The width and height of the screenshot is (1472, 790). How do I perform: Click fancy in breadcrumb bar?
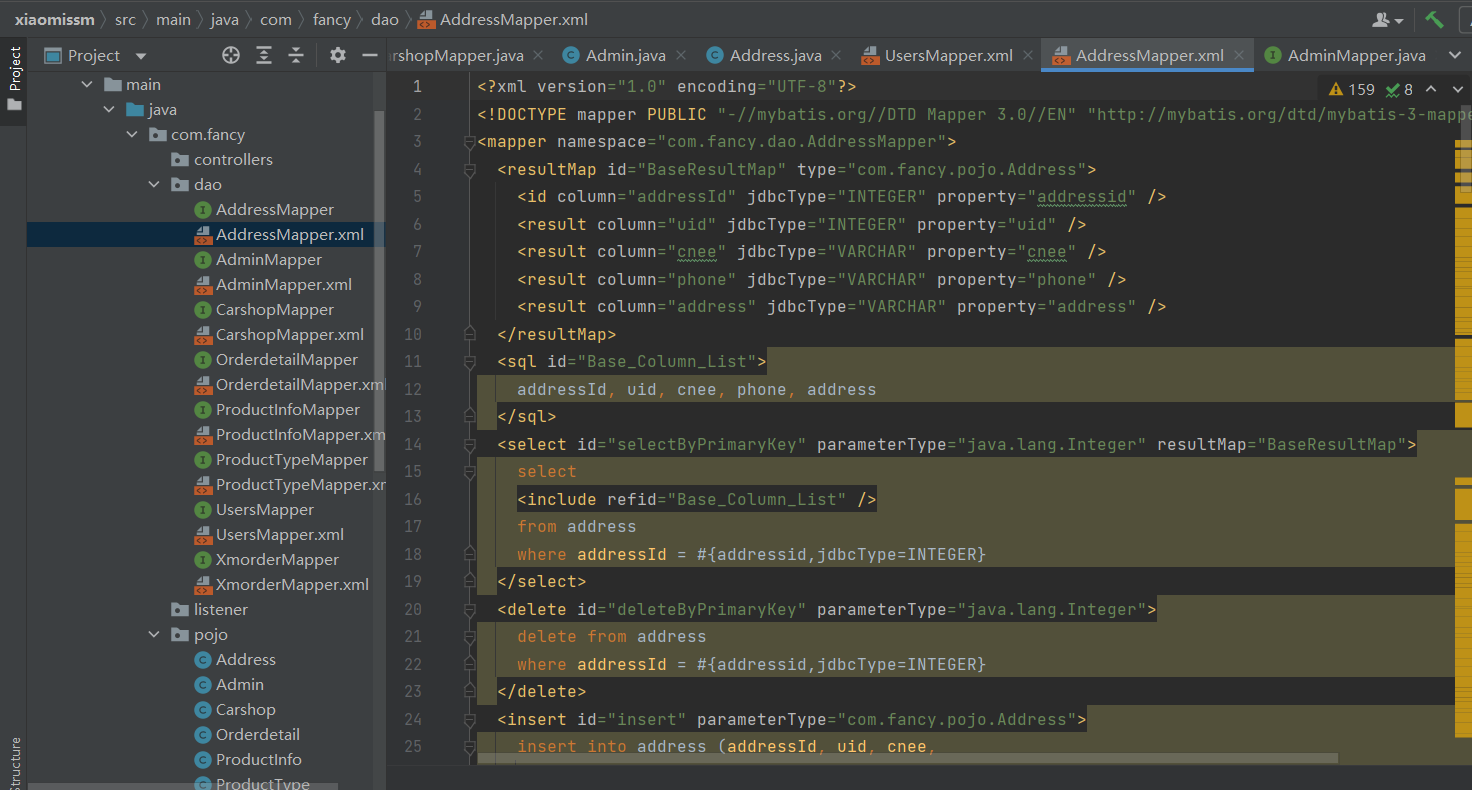tap(332, 19)
